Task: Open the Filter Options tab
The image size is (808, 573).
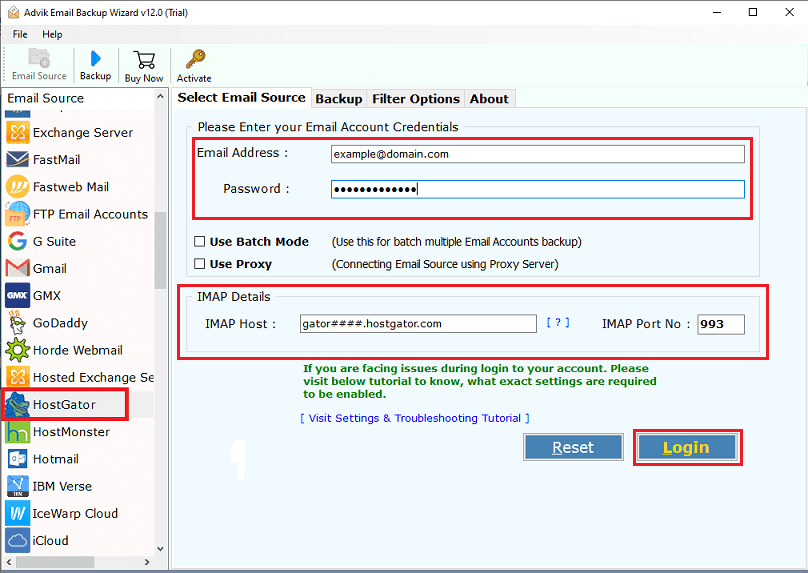Action: [x=416, y=98]
